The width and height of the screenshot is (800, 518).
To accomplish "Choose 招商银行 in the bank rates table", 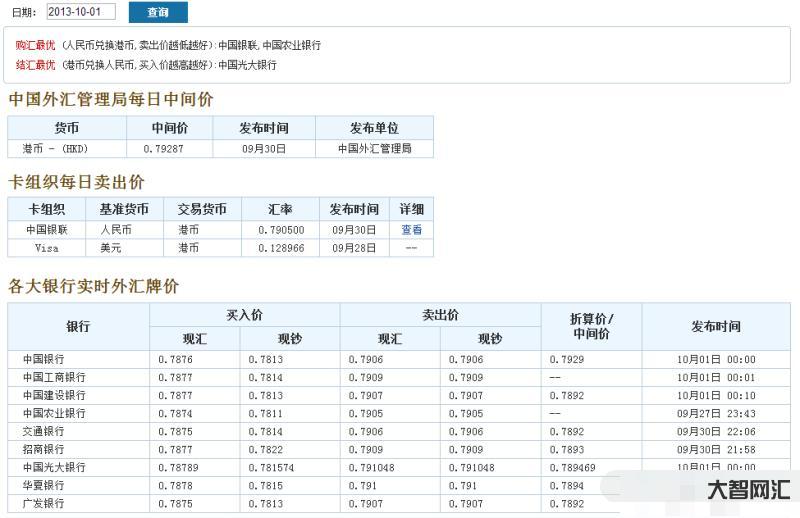I will click(43, 449).
